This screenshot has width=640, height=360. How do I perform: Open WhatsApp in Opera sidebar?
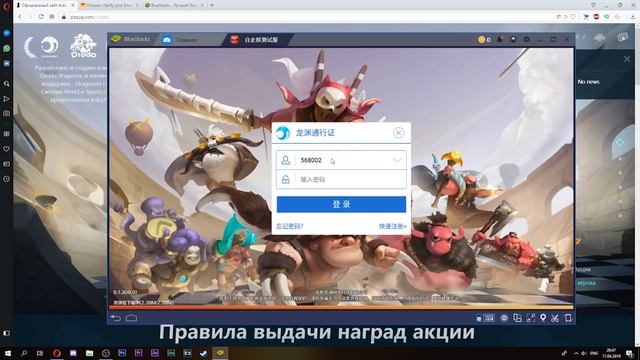[7, 48]
